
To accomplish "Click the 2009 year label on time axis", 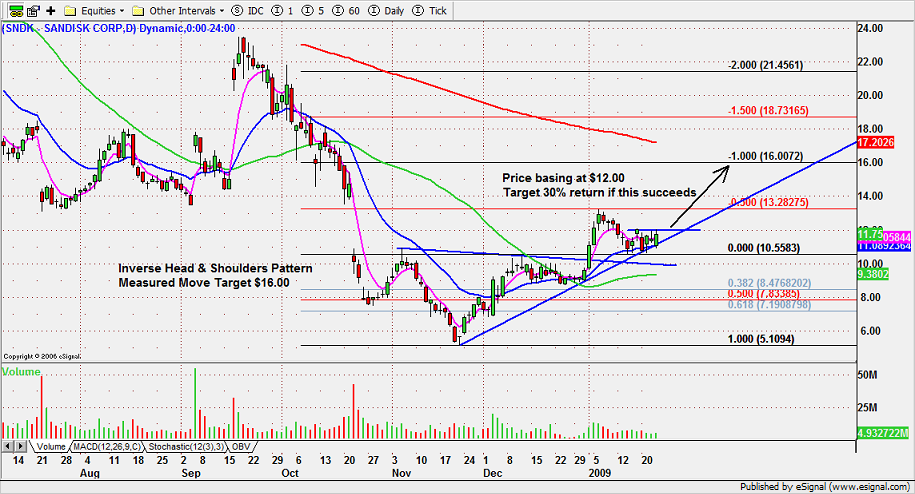I will click(600, 472).
